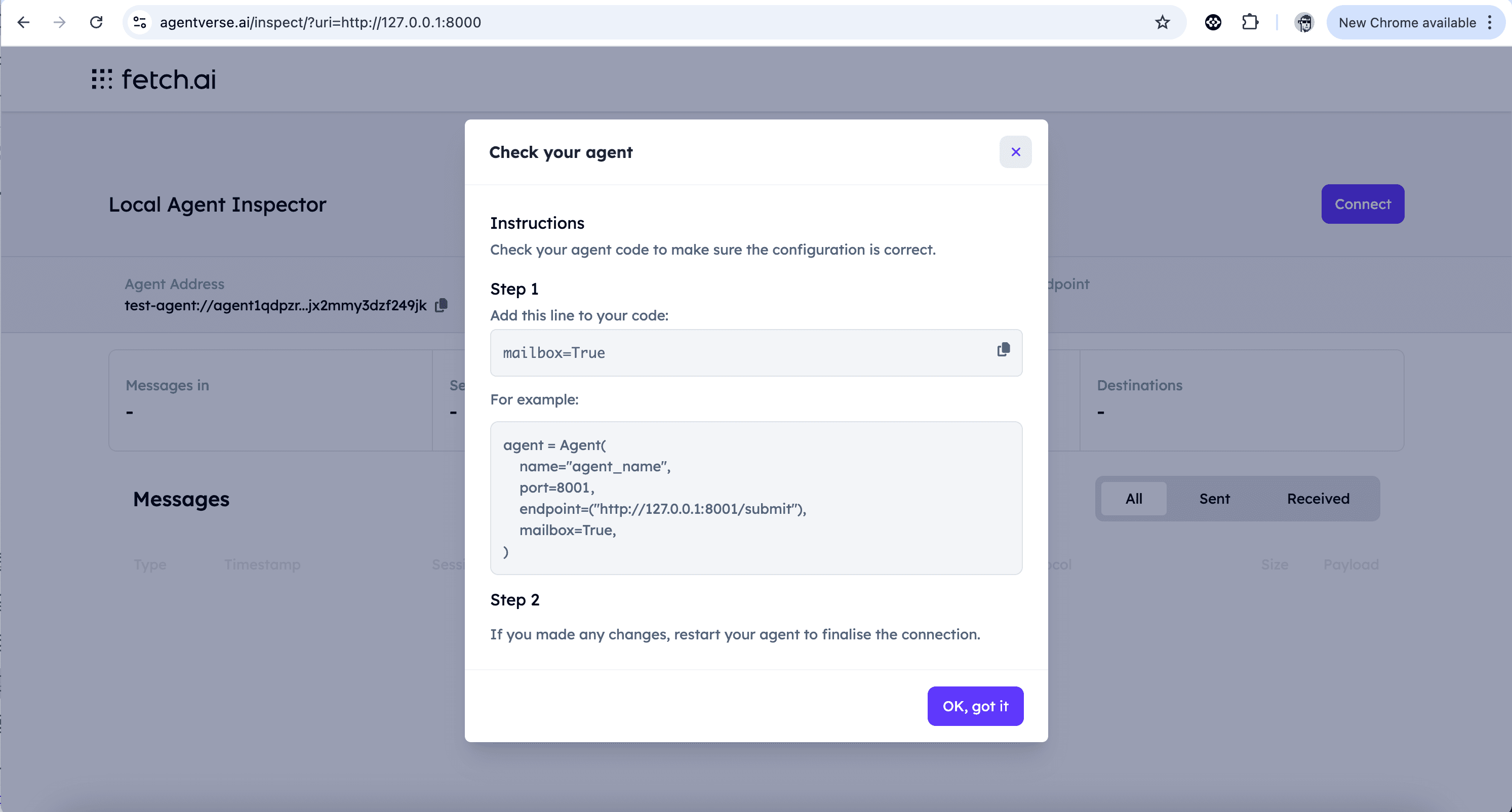This screenshot has width=1512, height=812.
Task: Click the soccer ball extension icon
Action: pyautogui.click(x=1213, y=22)
